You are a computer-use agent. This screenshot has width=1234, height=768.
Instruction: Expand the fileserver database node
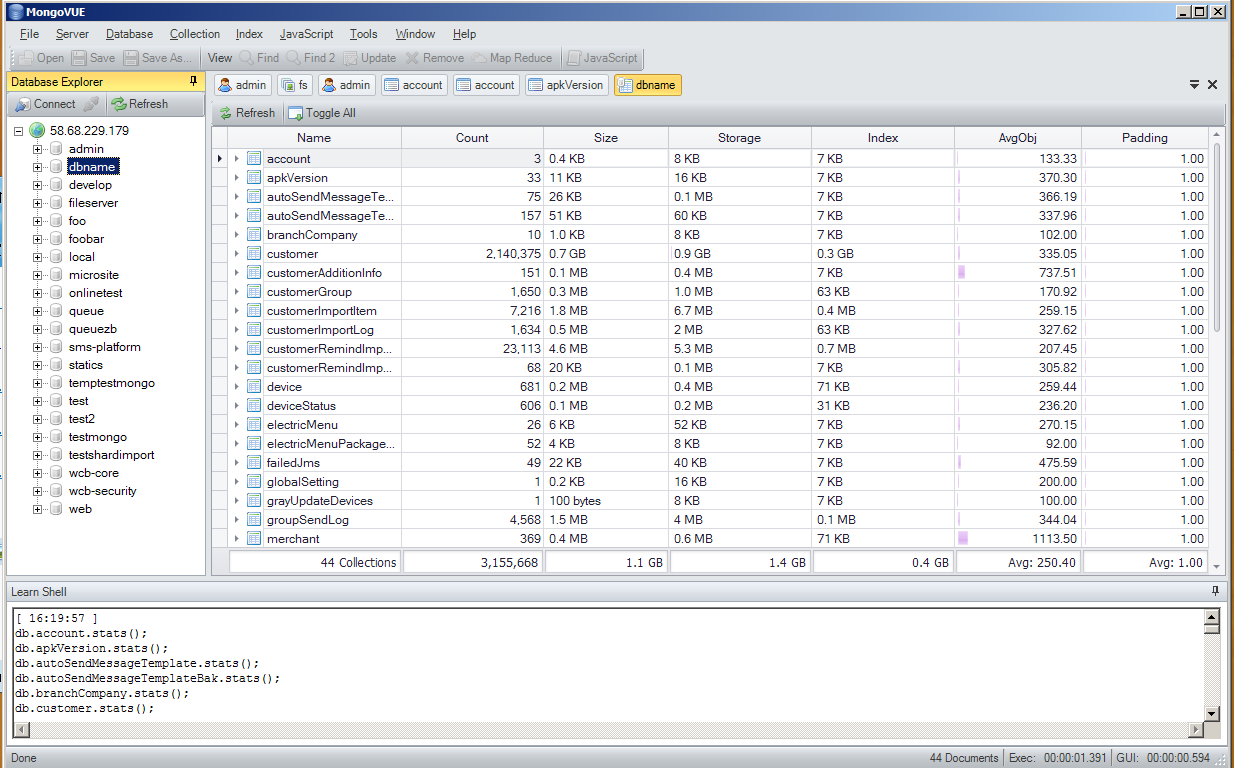click(x=37, y=203)
